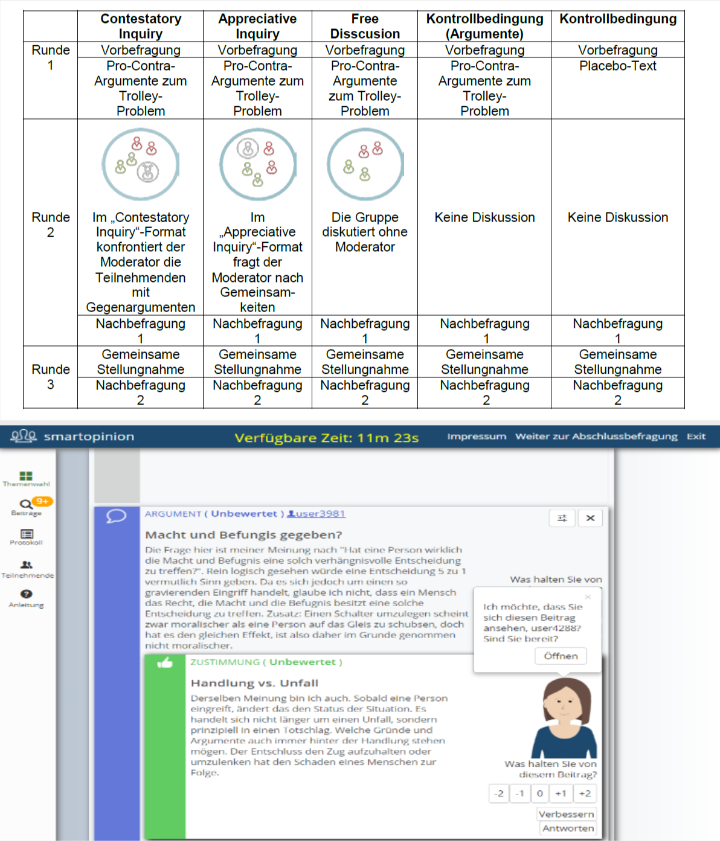Viewport: 720px width, 841px height.
Task: Close the argument panel with X
Action: 590,518
